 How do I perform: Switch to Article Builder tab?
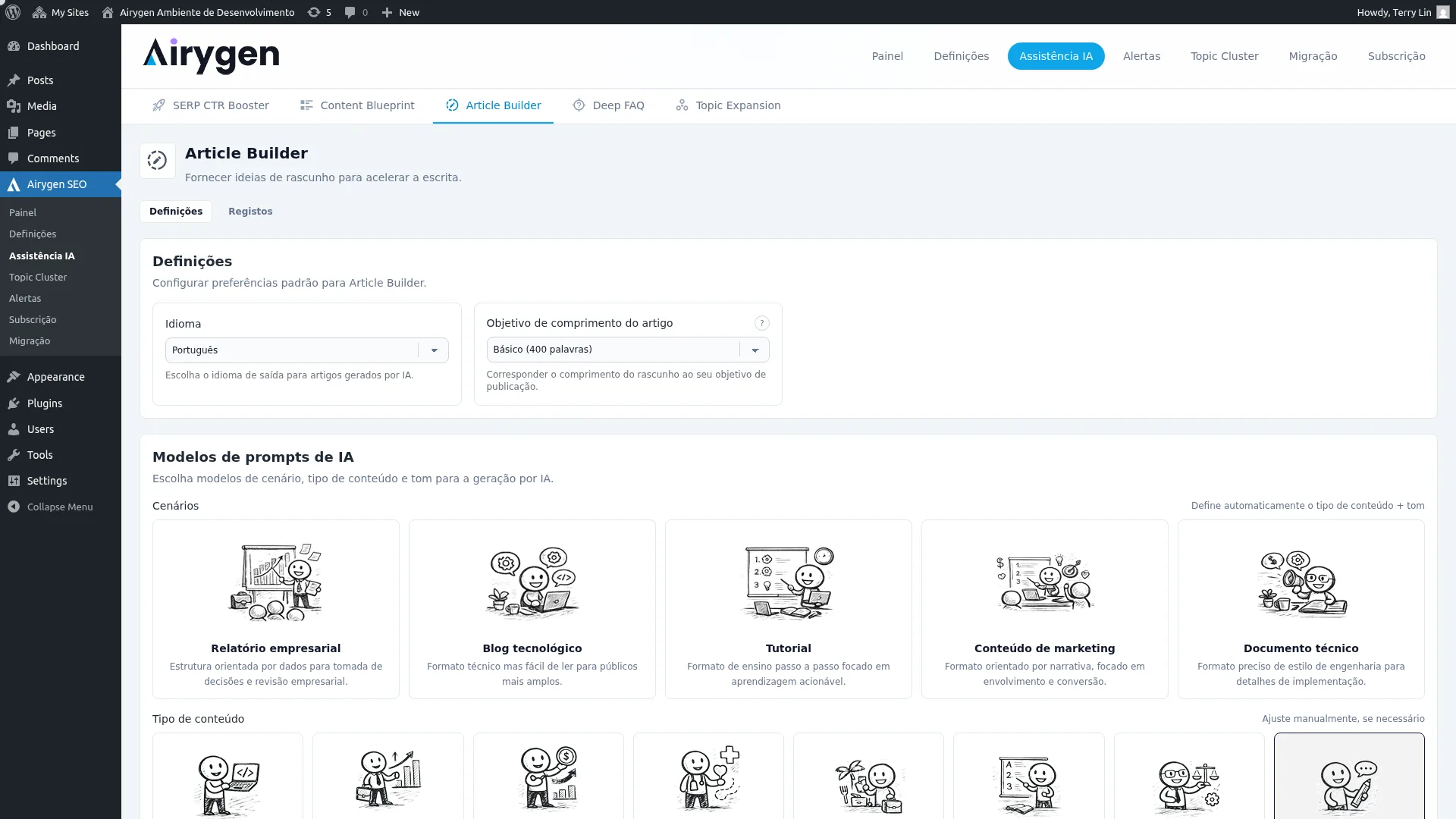click(x=493, y=105)
